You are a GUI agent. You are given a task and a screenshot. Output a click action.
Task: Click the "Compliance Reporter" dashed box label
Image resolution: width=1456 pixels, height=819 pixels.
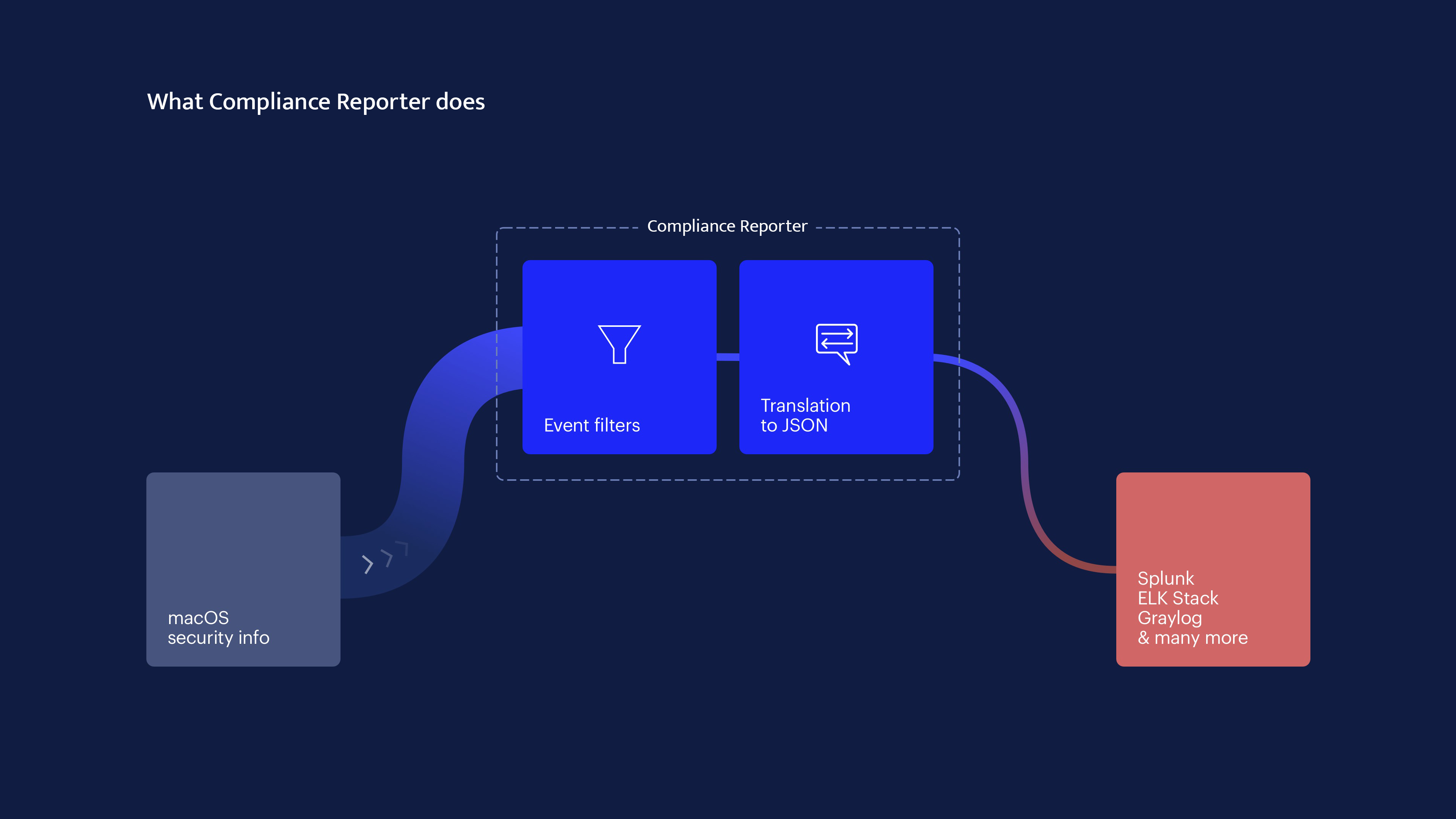[x=727, y=226]
